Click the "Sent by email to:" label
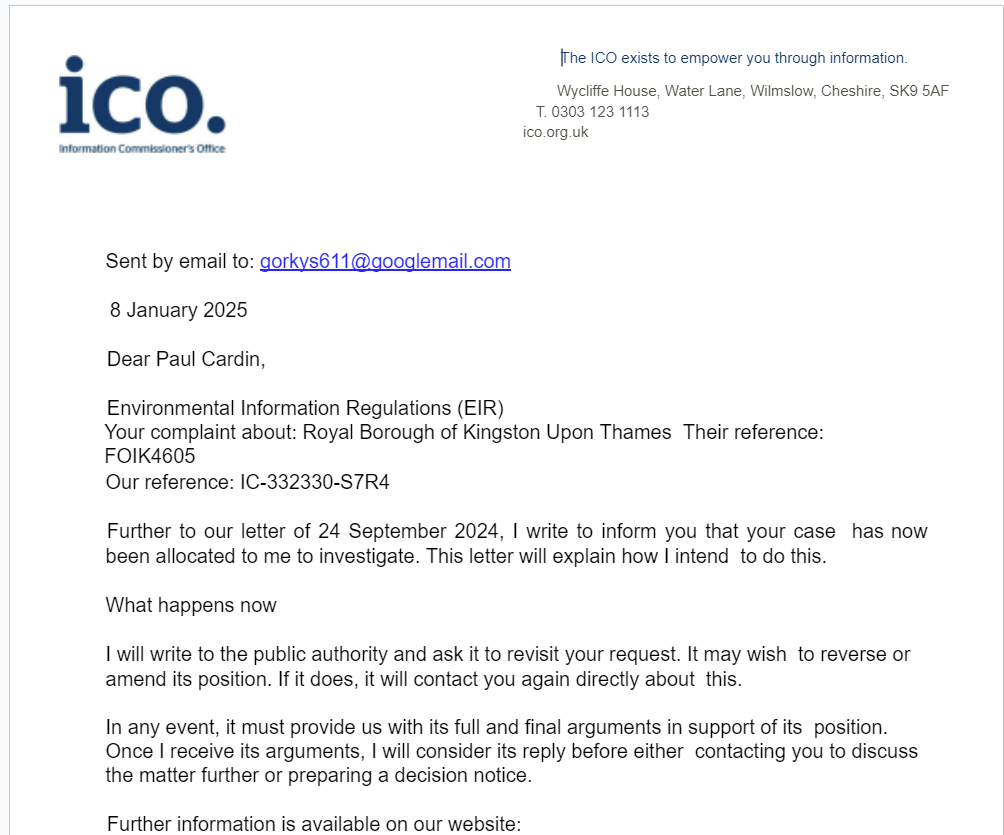The image size is (1004, 835). click(180, 262)
